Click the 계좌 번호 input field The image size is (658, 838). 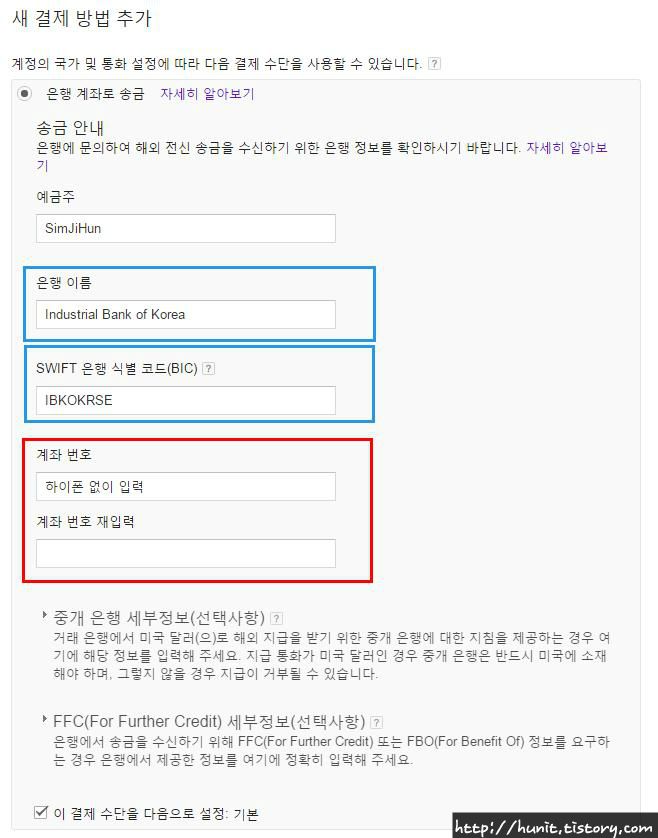click(x=186, y=486)
